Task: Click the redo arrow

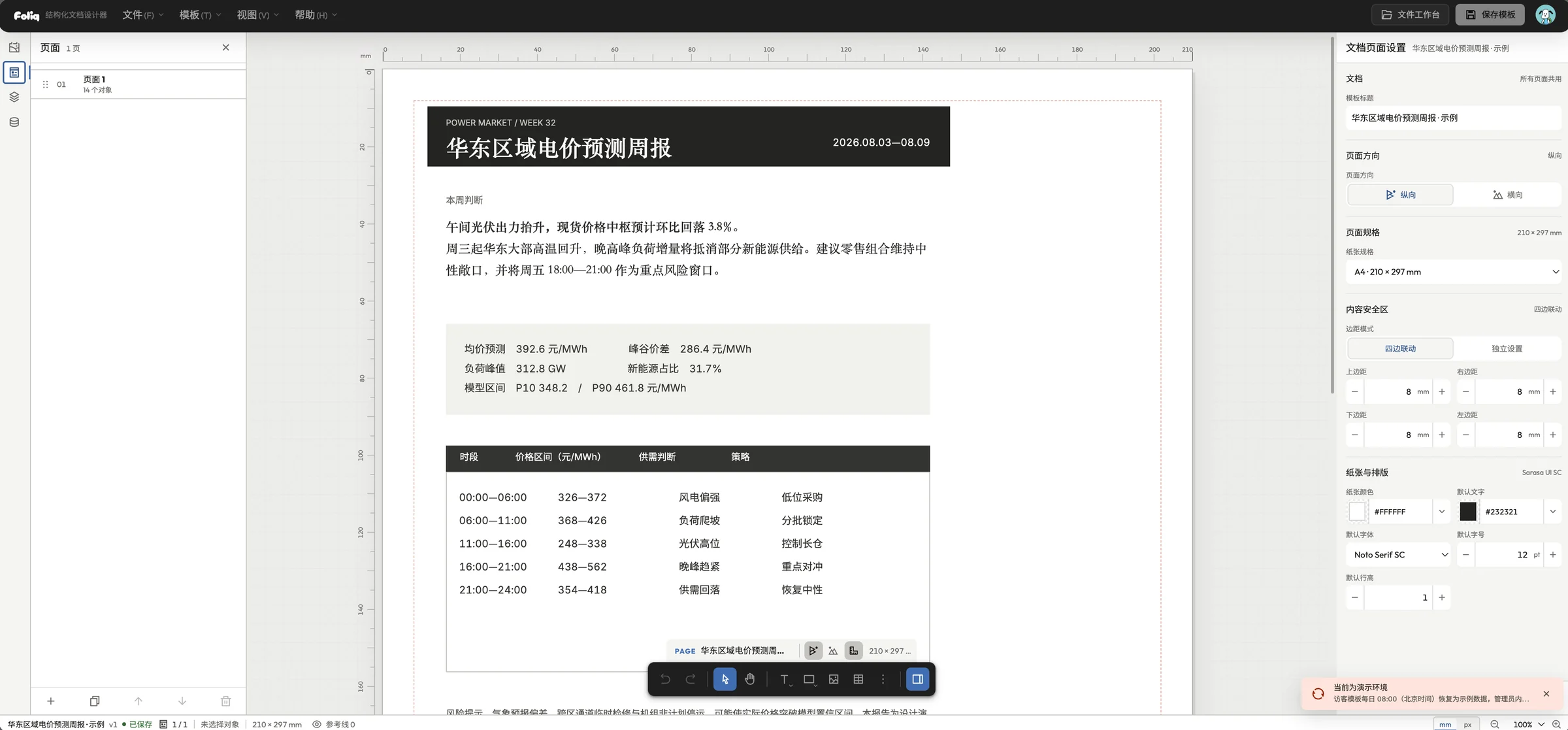Action: coord(690,679)
